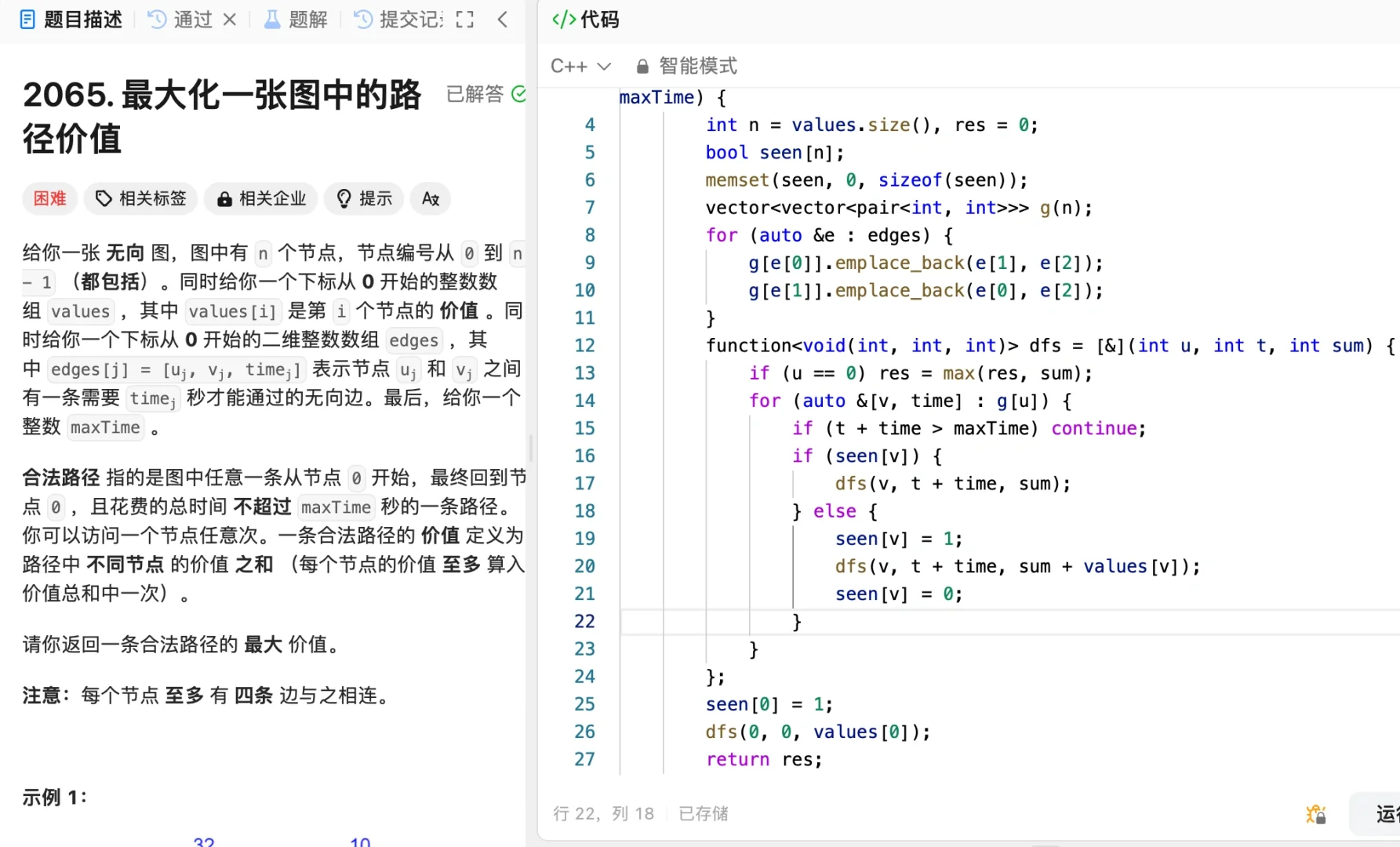This screenshot has height=847, width=1400.
Task: Click the 'seen[0] = 1;' code line
Action: click(x=769, y=704)
